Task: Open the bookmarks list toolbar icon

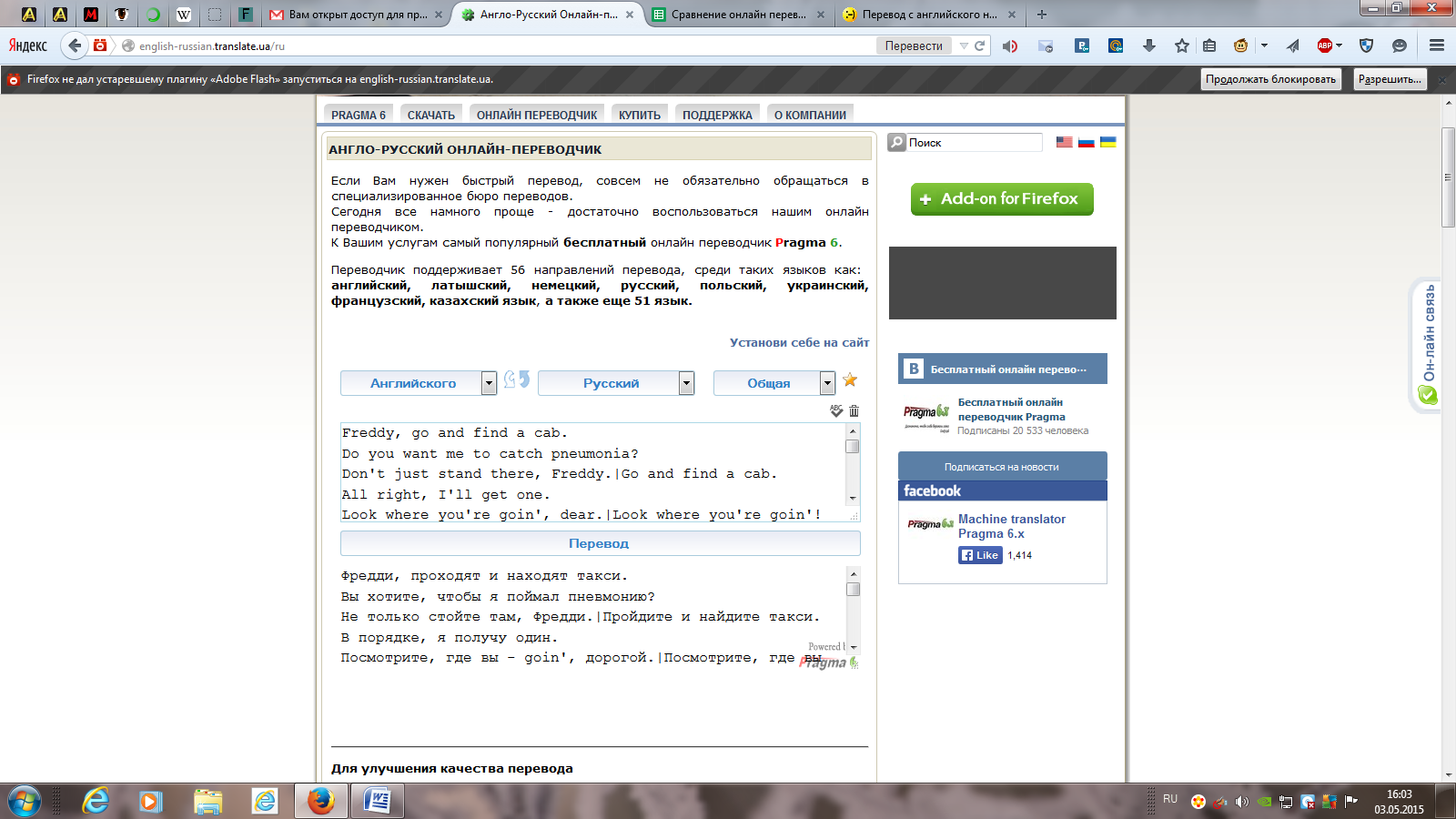Action: coord(1209,45)
